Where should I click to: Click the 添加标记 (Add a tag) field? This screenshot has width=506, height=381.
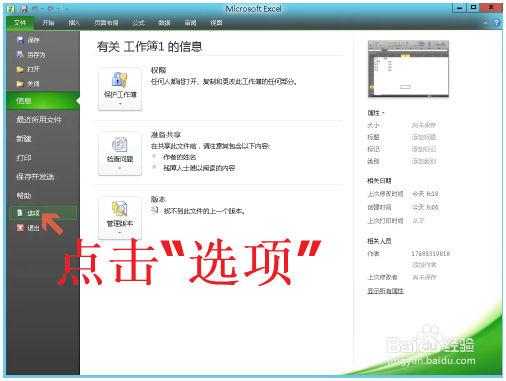(424, 149)
